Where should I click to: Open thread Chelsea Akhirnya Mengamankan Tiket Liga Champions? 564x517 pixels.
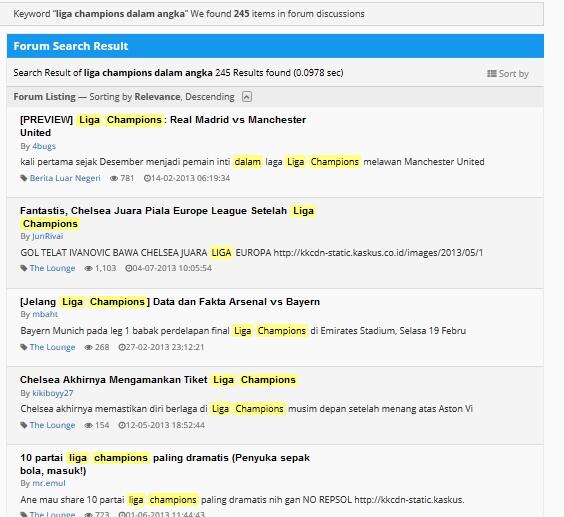158,380
